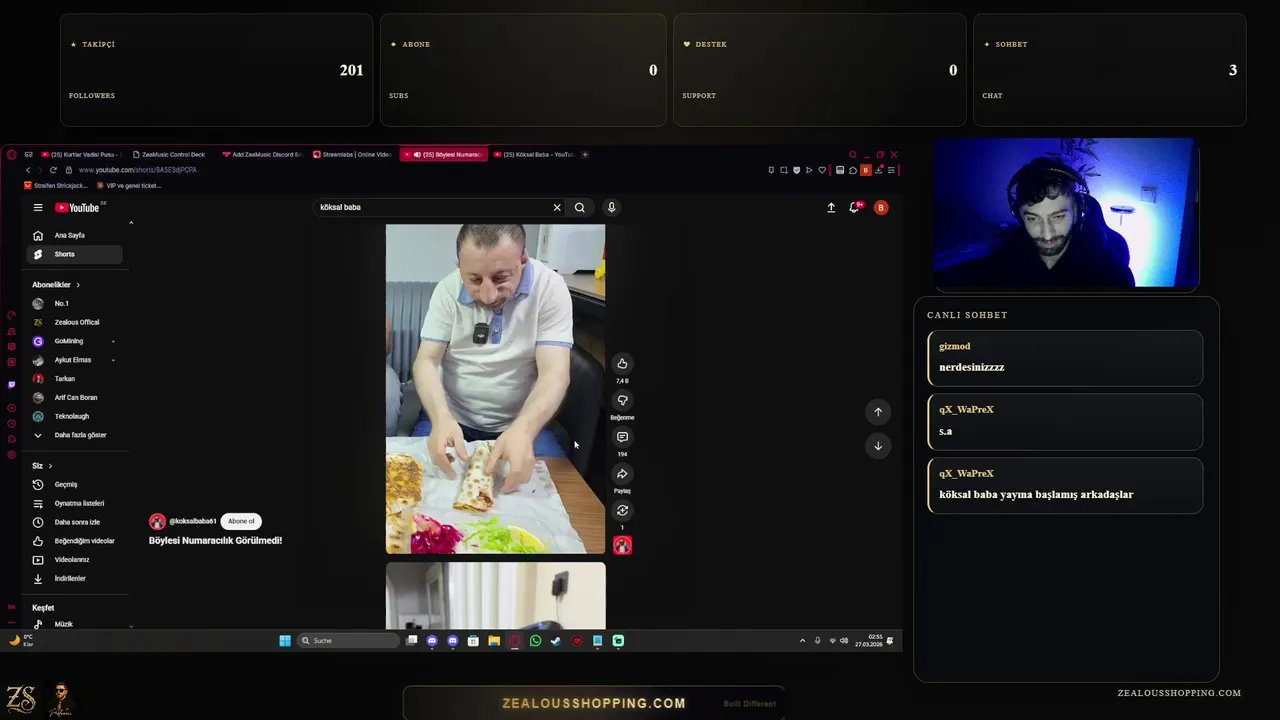This screenshot has width=1280, height=720.
Task: Open Geçmiş history
Action: click(x=75, y=485)
